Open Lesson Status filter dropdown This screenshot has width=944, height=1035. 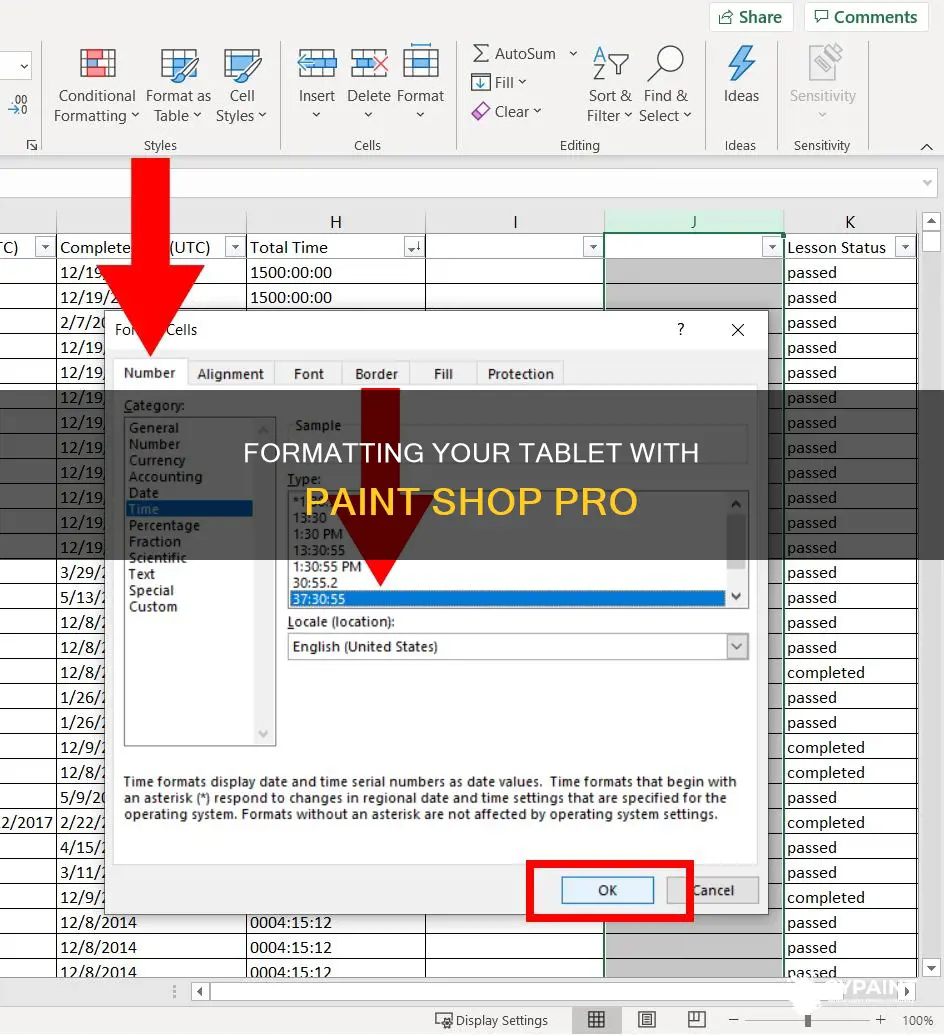[x=906, y=248]
